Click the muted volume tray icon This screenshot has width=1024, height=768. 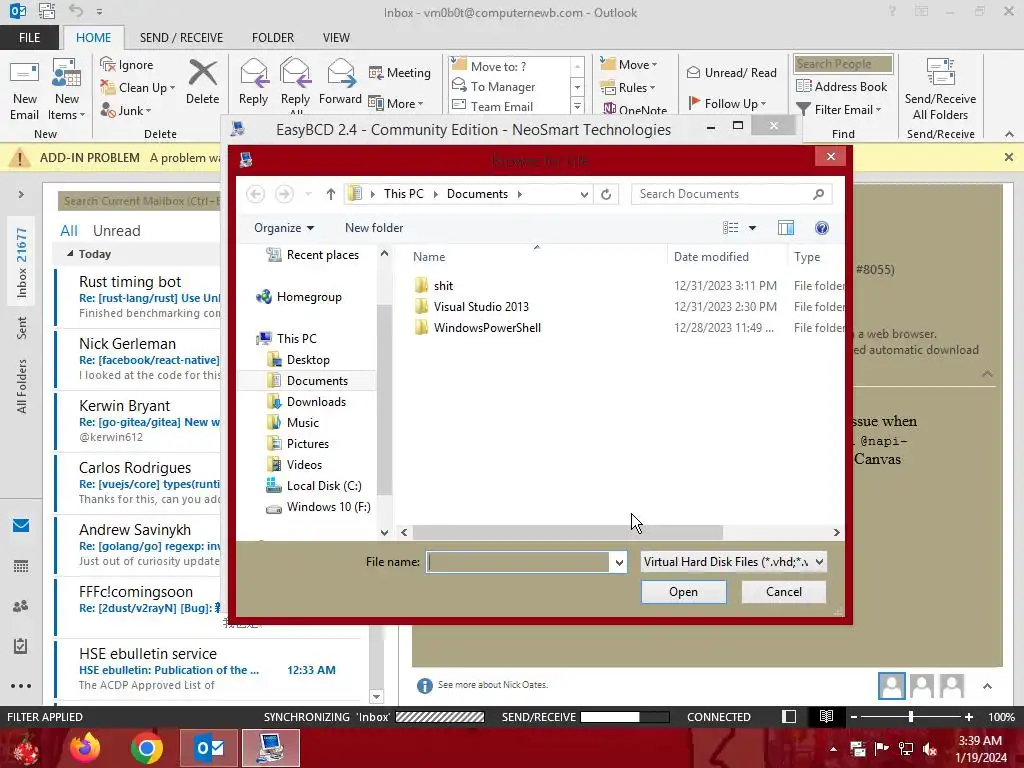(930, 748)
